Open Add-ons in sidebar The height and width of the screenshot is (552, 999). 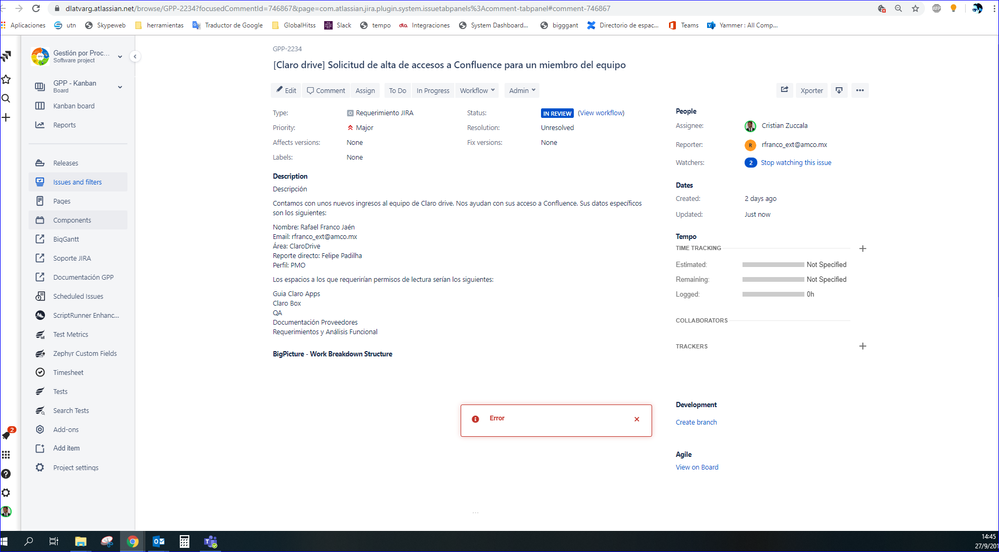[78, 430]
